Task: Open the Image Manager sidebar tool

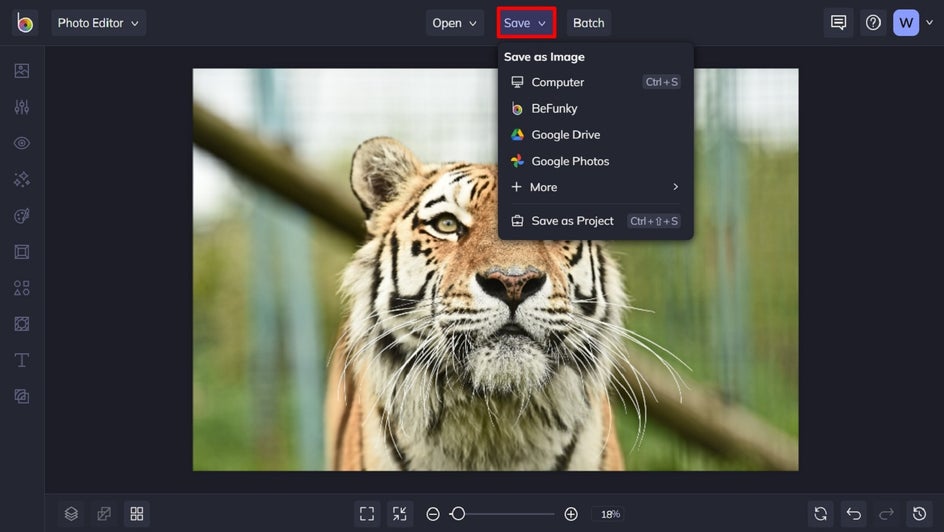Action: (x=22, y=71)
